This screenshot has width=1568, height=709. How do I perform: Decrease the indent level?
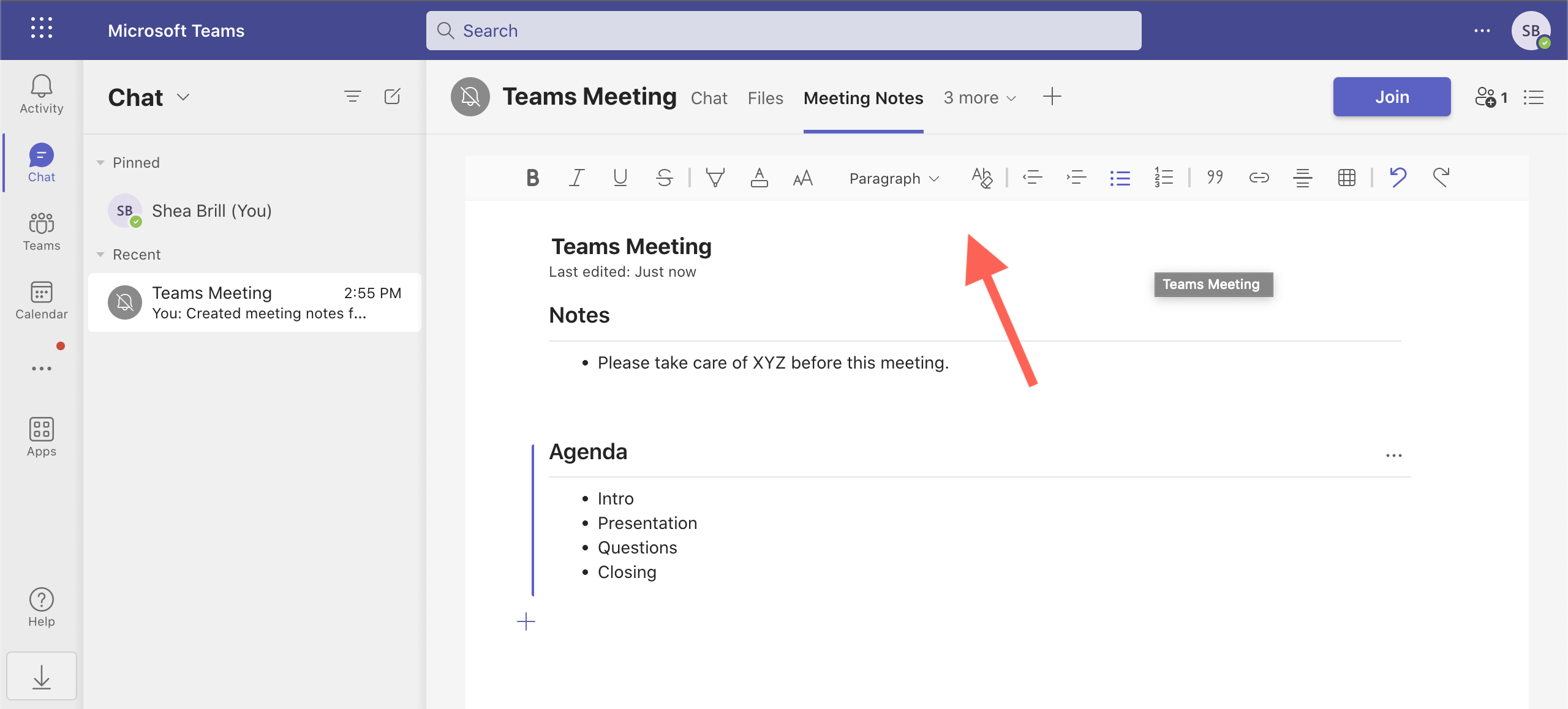coord(1032,178)
